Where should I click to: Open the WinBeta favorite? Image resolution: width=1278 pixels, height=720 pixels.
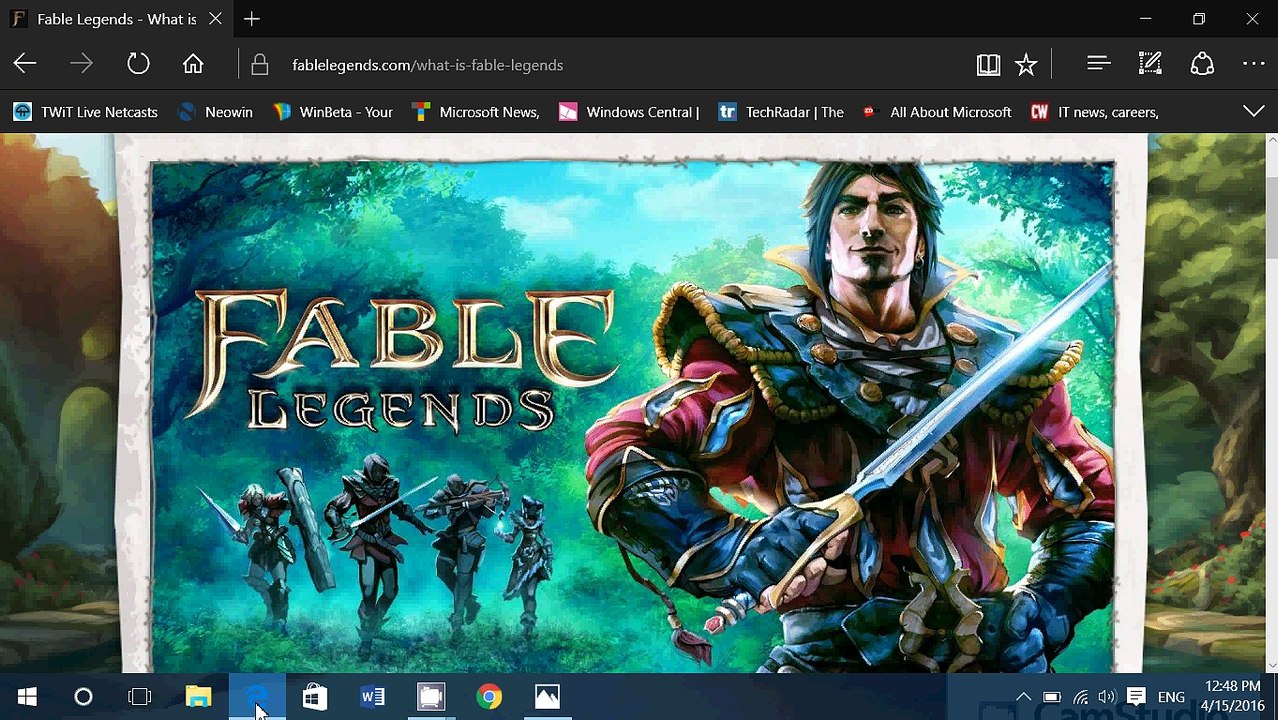tap(333, 112)
